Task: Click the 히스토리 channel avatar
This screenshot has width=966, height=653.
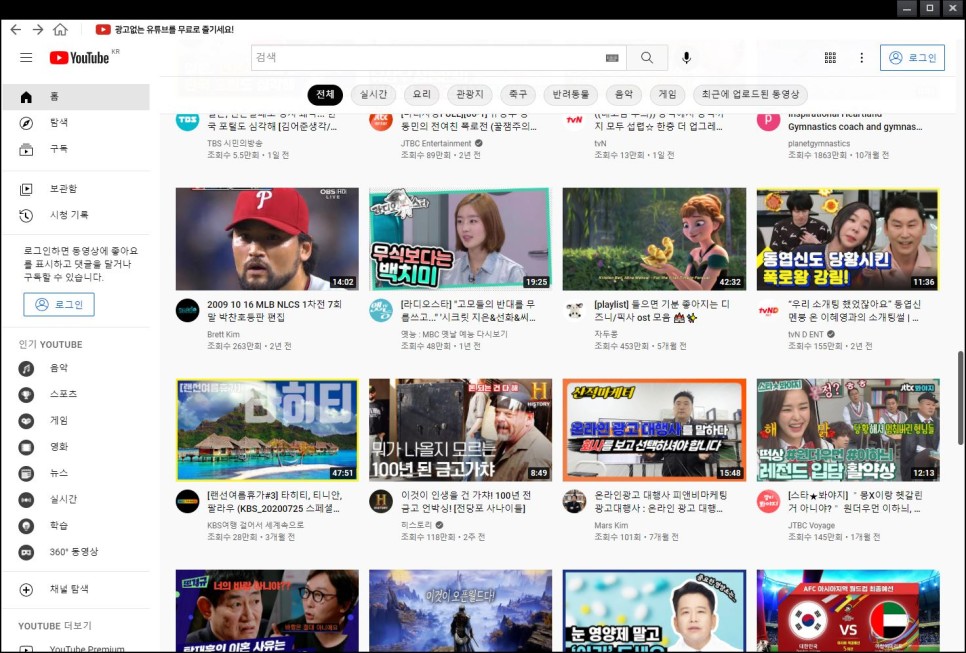Action: [x=381, y=501]
